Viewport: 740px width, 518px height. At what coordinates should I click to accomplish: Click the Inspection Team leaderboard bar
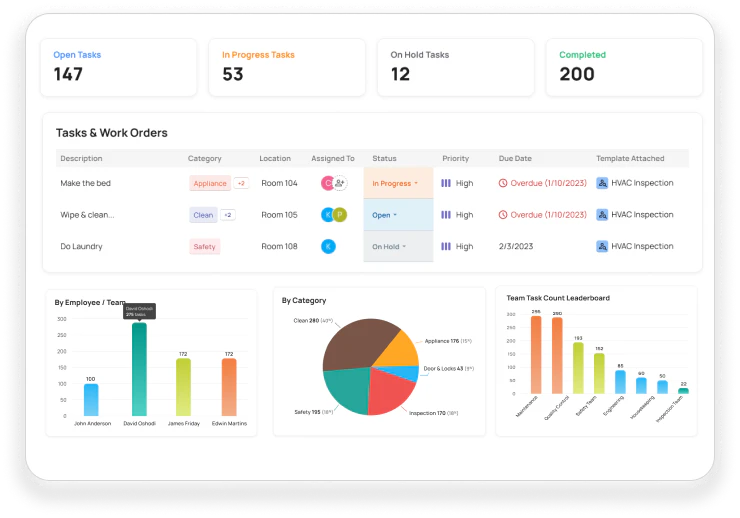683,391
